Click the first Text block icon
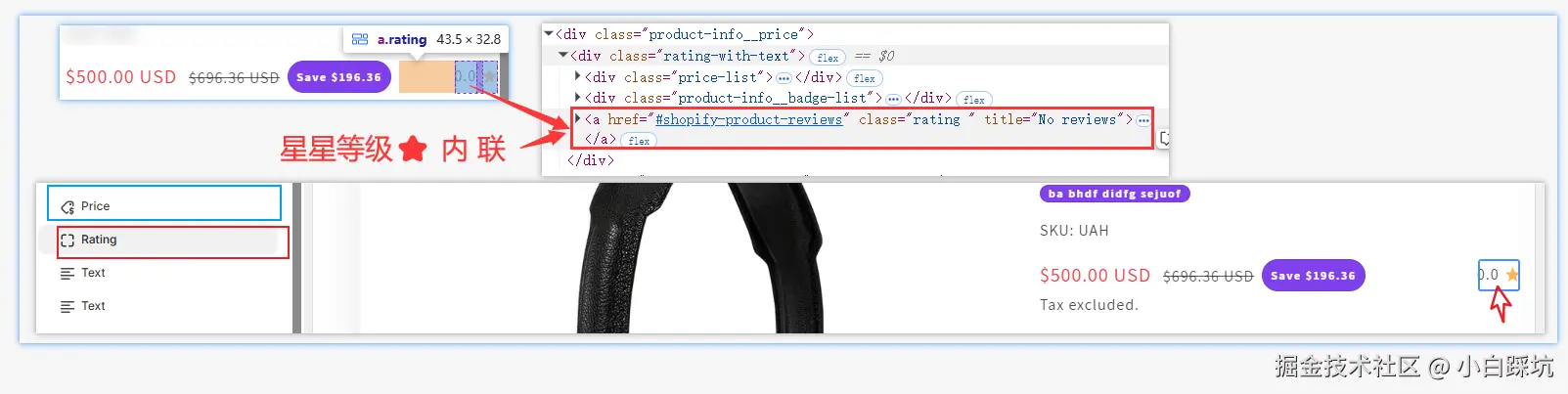The width and height of the screenshot is (1568, 394). click(x=67, y=274)
